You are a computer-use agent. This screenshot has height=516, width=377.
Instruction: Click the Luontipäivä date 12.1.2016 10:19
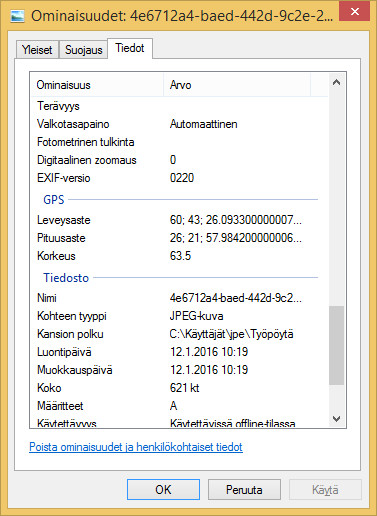[209, 352]
